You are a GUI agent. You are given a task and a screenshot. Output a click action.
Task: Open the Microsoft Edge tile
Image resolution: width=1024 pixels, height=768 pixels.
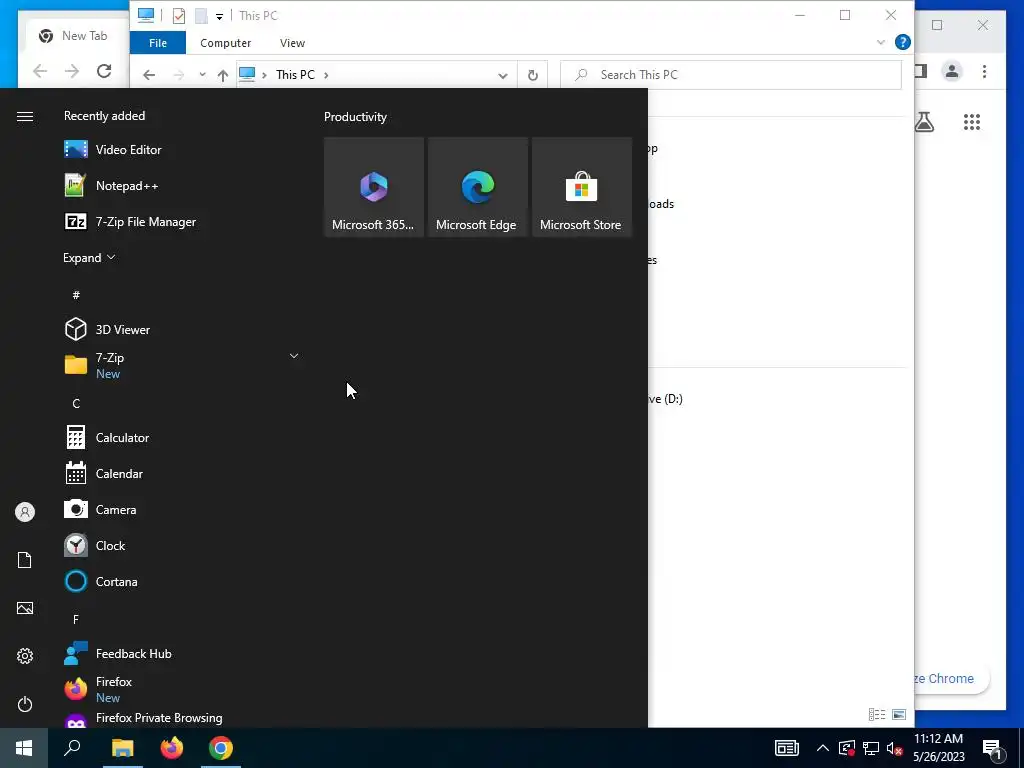point(477,187)
